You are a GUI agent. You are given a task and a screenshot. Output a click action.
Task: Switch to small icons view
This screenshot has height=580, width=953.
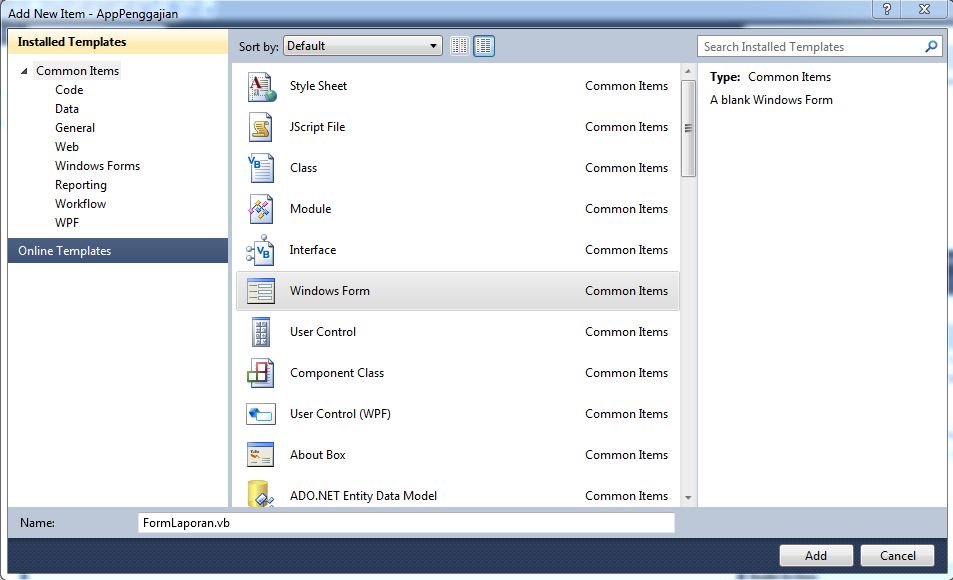pos(459,46)
